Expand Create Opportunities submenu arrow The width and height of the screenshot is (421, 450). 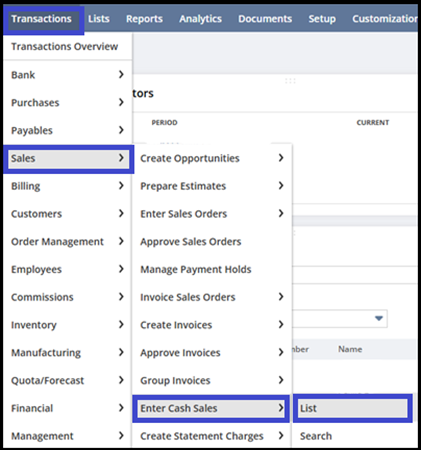pos(281,158)
